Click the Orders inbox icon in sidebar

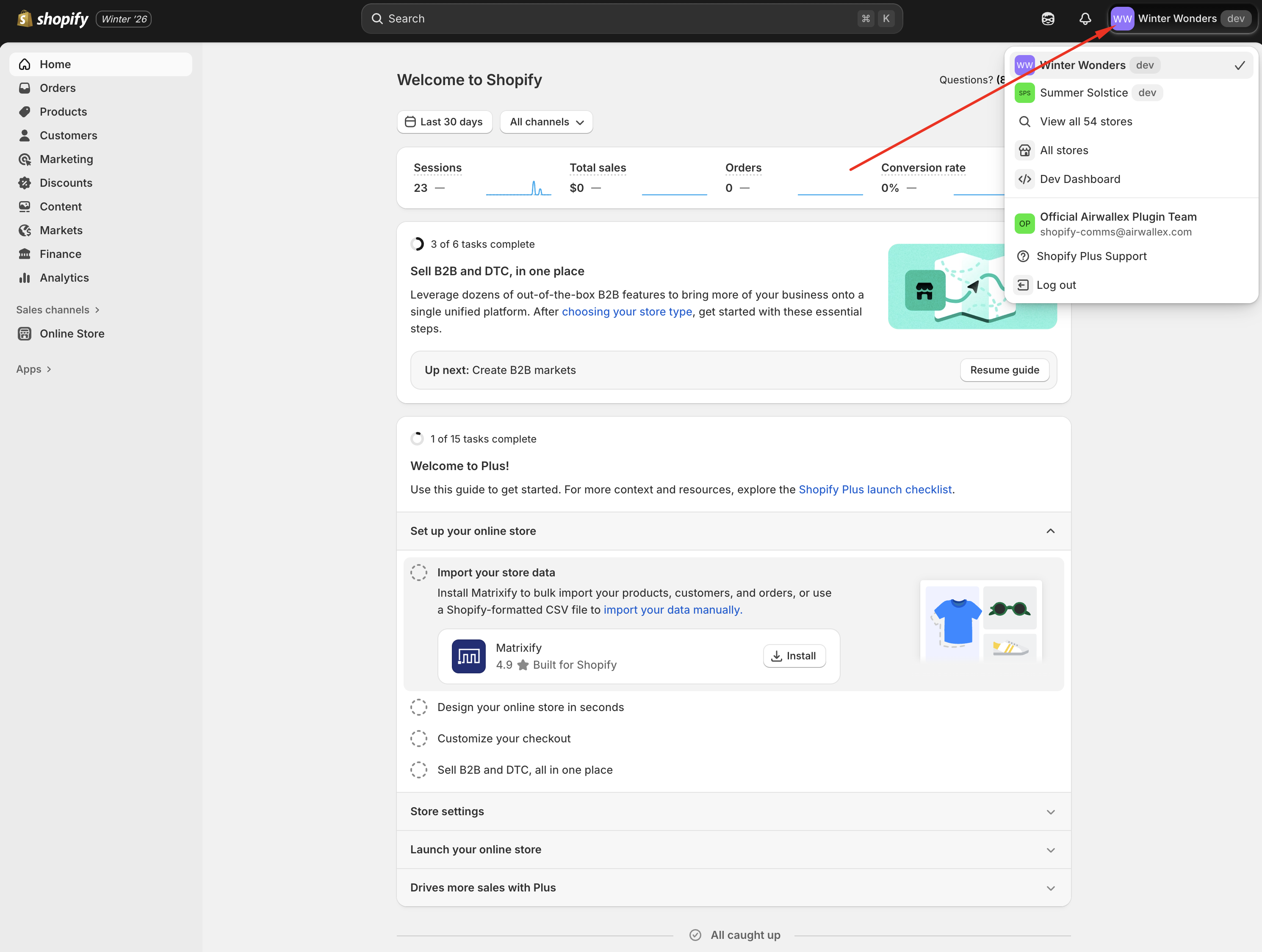[25, 88]
